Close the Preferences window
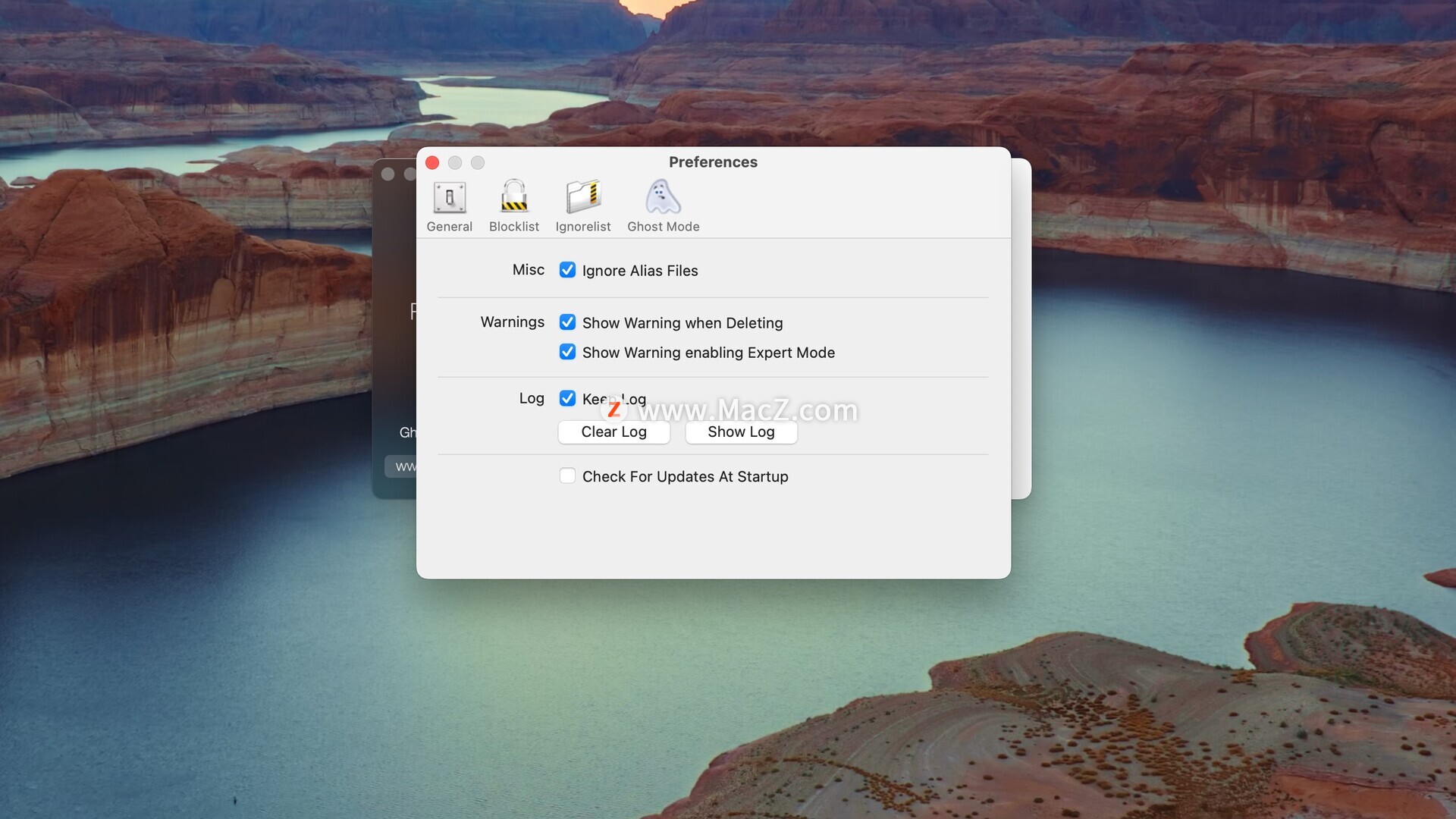 pos(432,162)
